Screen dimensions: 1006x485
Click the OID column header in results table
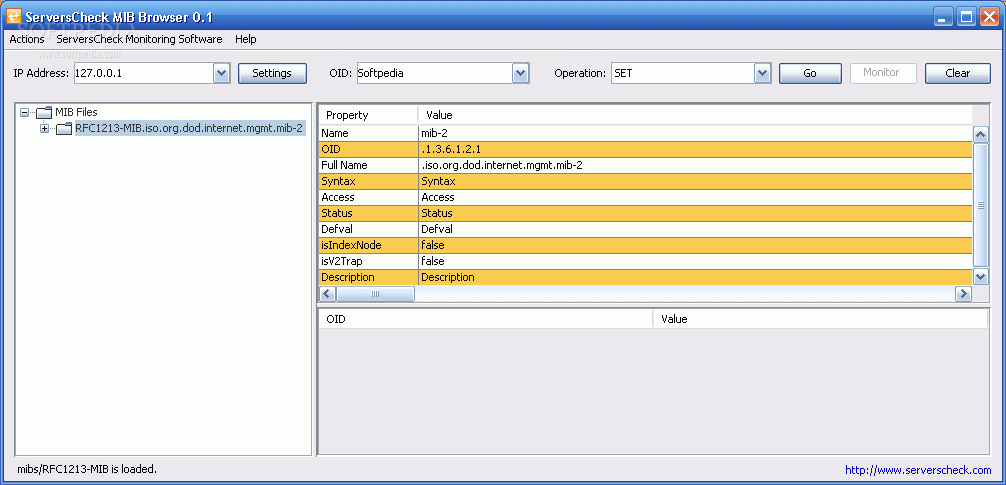click(x=486, y=319)
